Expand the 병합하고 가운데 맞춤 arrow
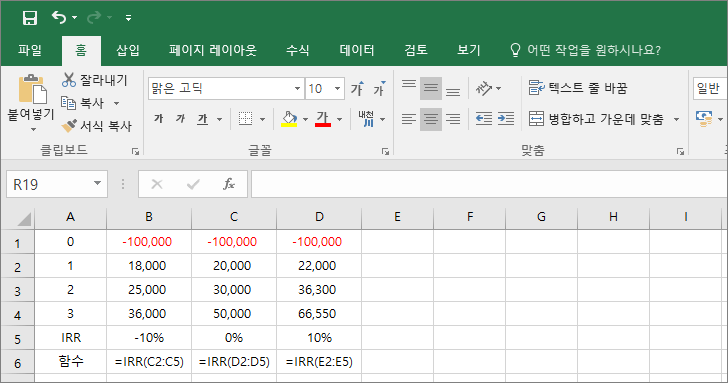The height and width of the screenshot is (383, 728). pos(676,119)
